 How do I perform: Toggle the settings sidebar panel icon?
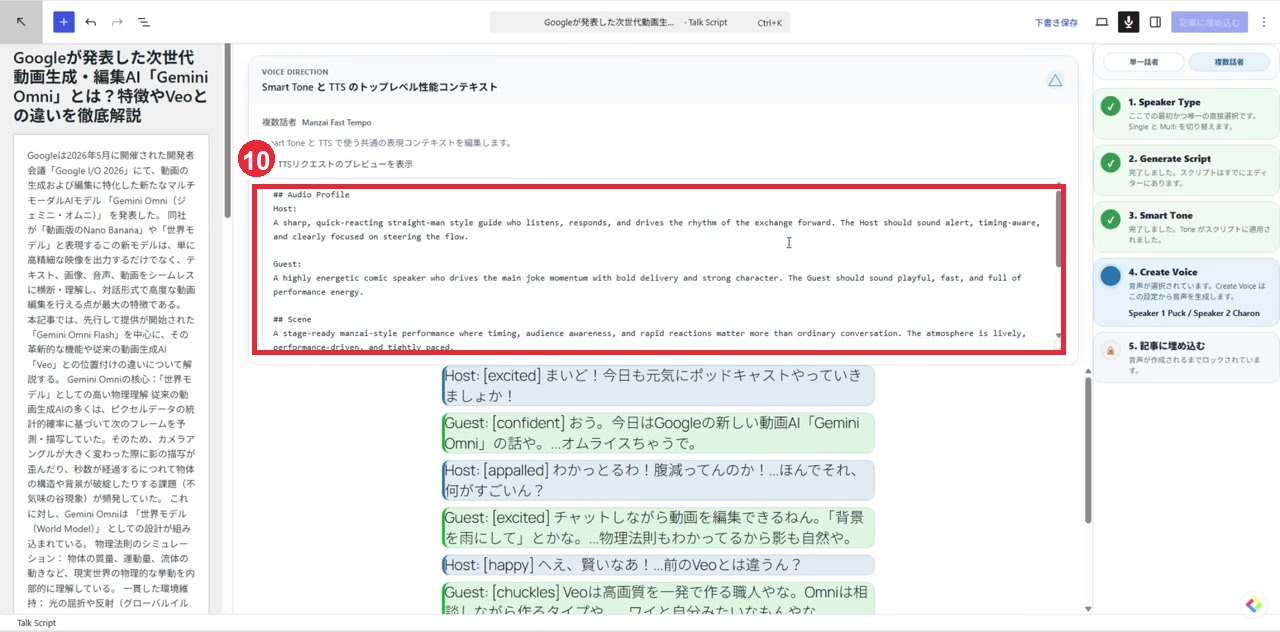point(1155,21)
